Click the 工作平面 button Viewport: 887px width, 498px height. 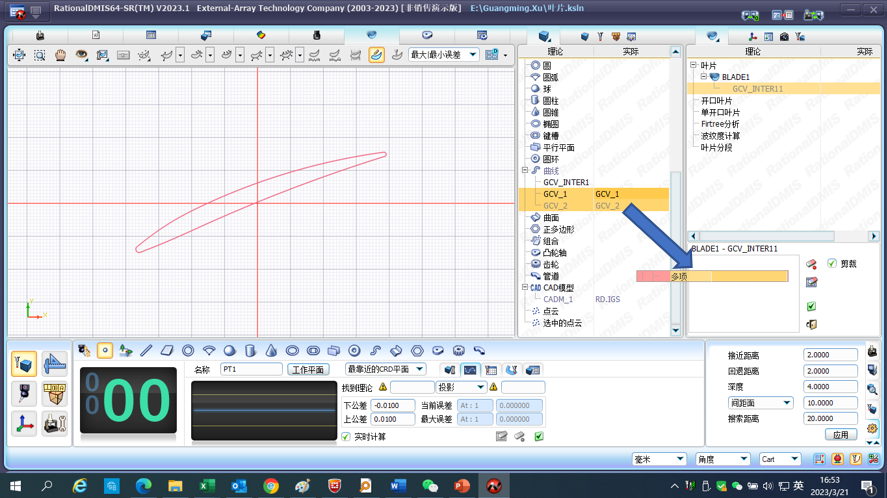pos(308,370)
